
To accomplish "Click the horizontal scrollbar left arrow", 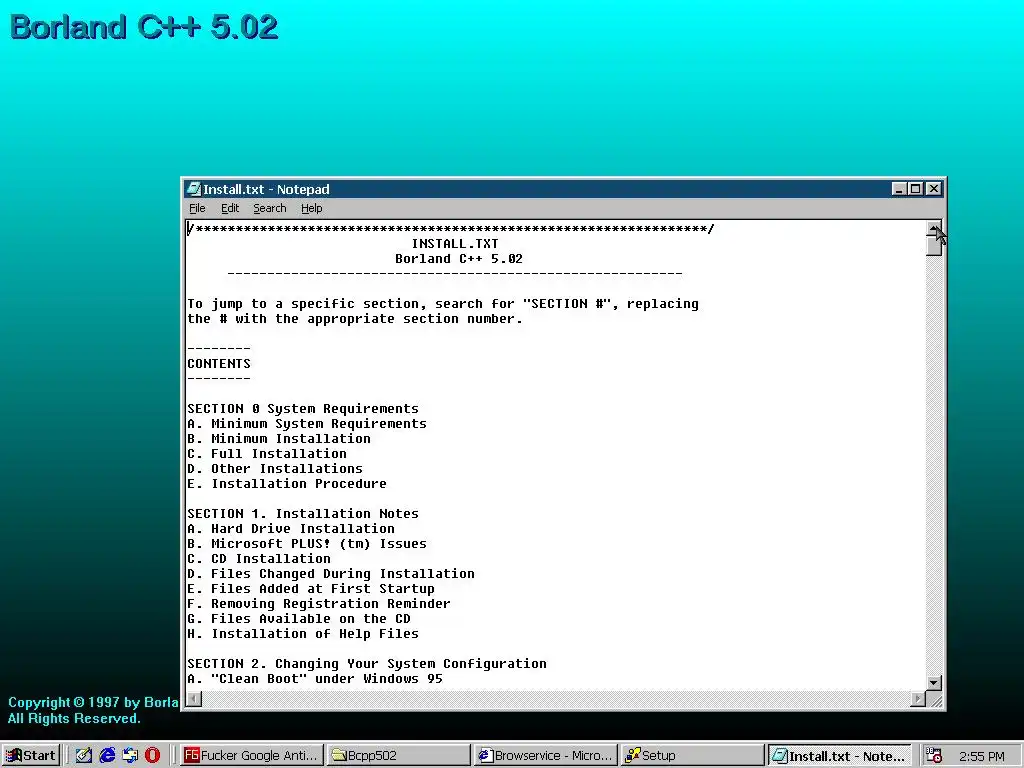I will [x=194, y=699].
